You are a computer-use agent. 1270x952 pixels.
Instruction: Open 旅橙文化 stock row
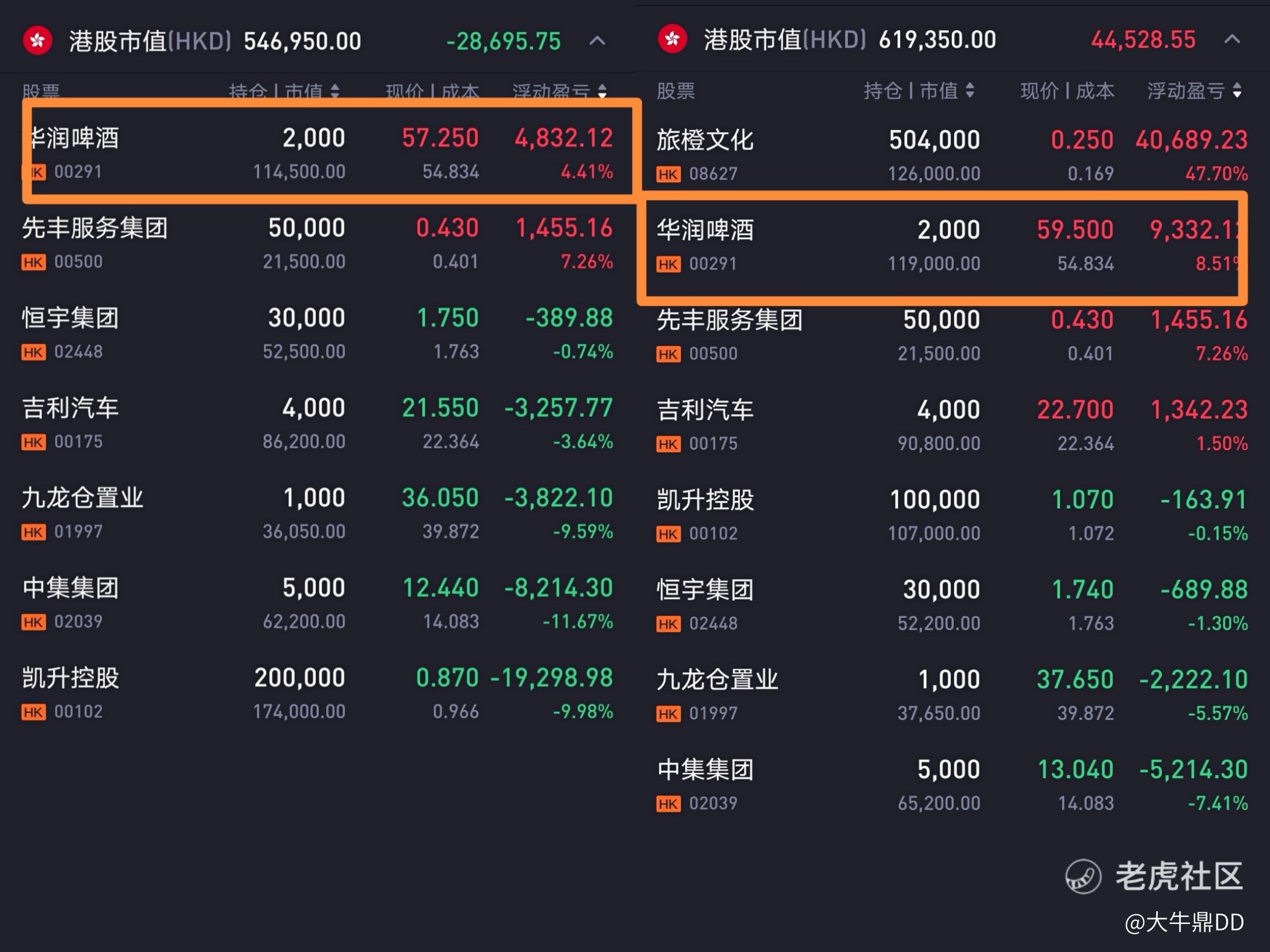(705, 141)
